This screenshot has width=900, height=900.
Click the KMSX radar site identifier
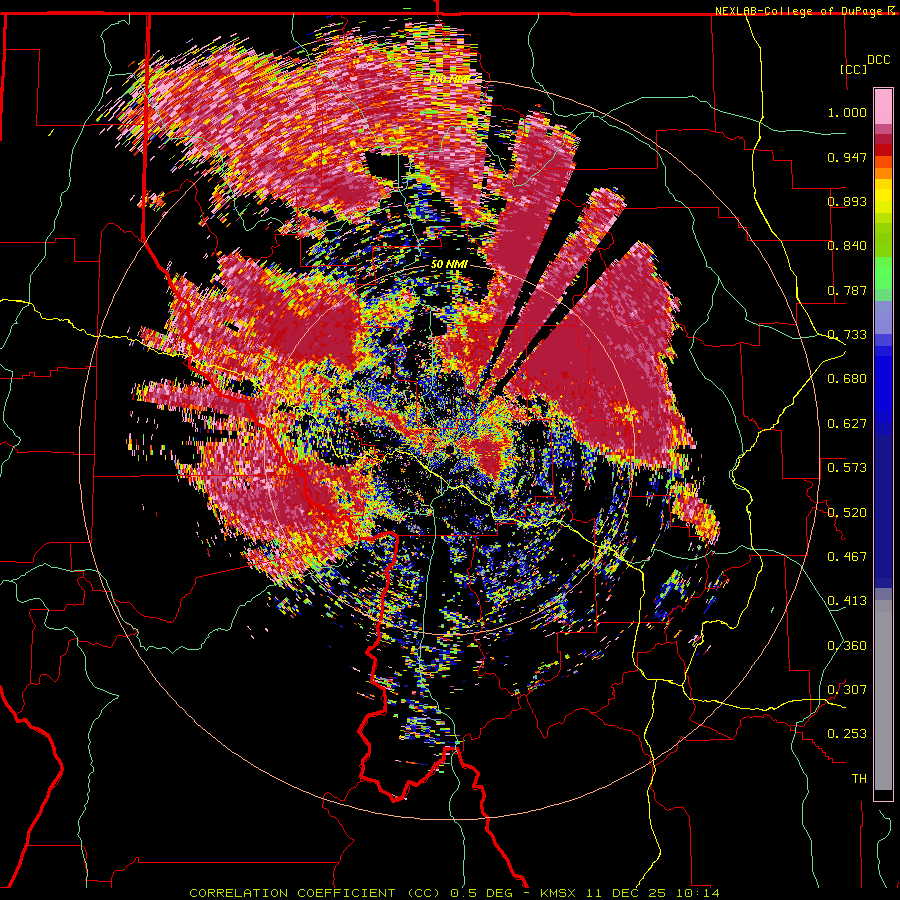click(560, 893)
